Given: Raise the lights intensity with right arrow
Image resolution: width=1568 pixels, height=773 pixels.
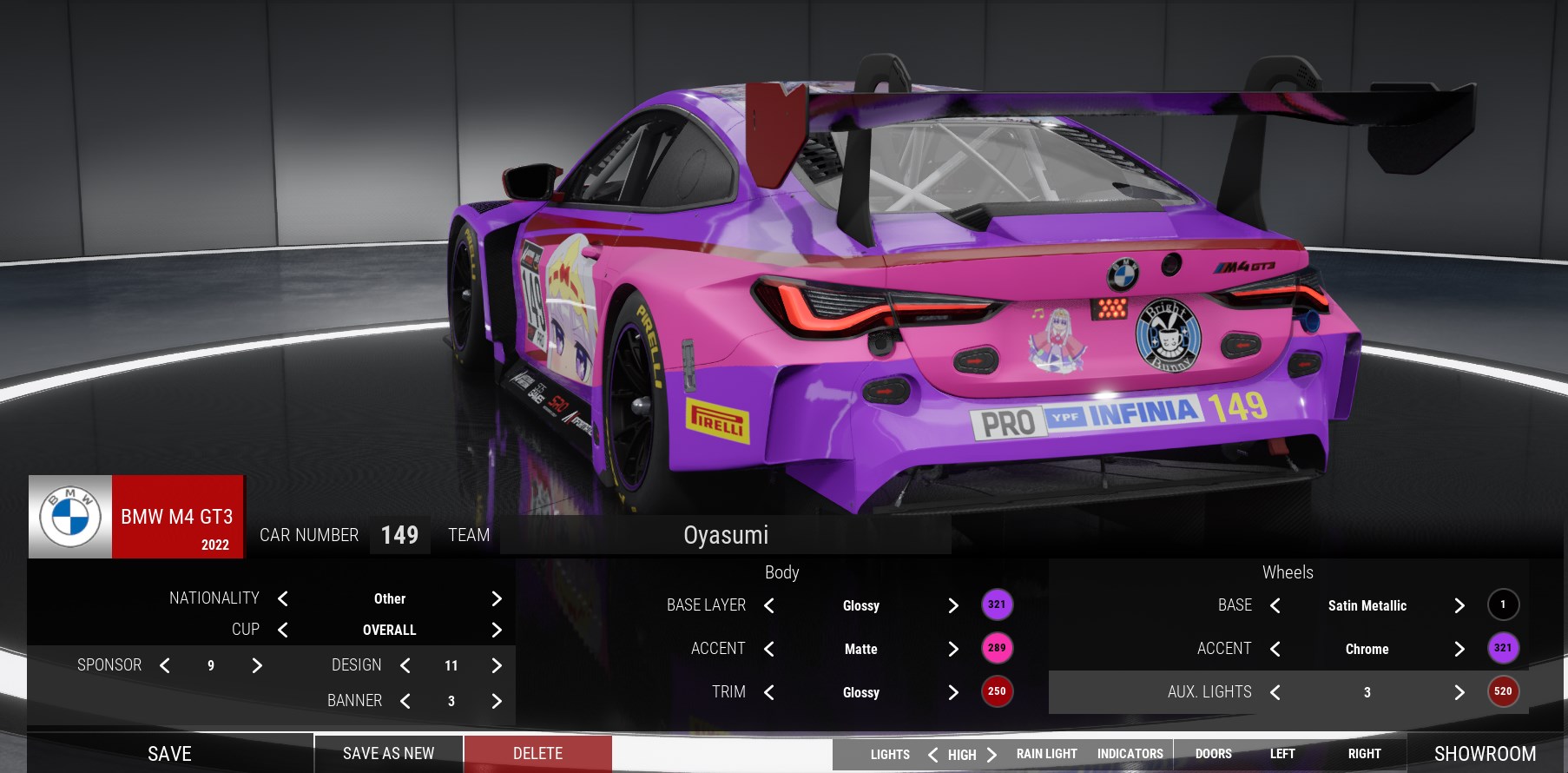Looking at the screenshot, I should coord(992,755).
